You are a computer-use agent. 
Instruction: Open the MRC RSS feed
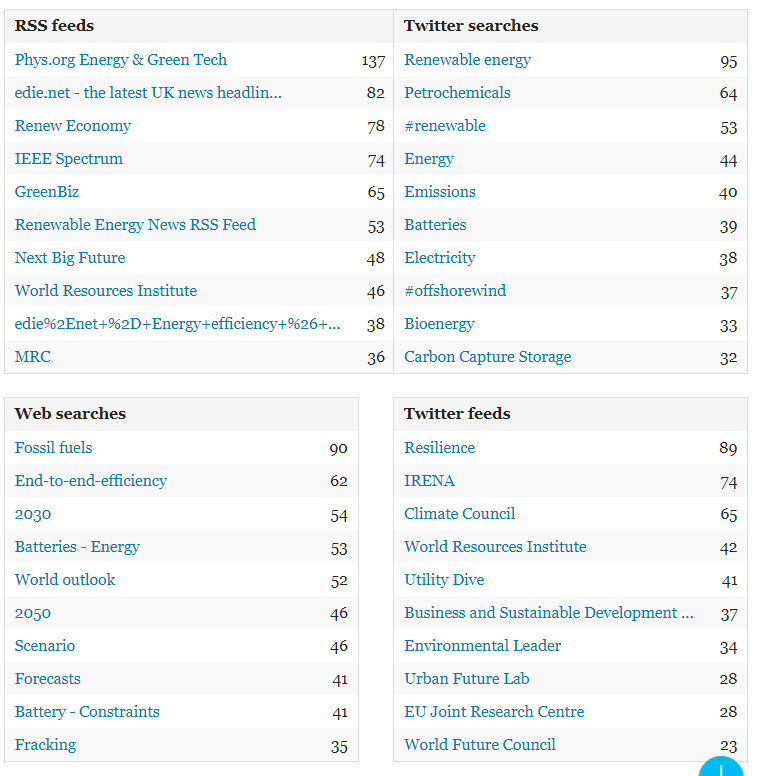[x=33, y=357]
